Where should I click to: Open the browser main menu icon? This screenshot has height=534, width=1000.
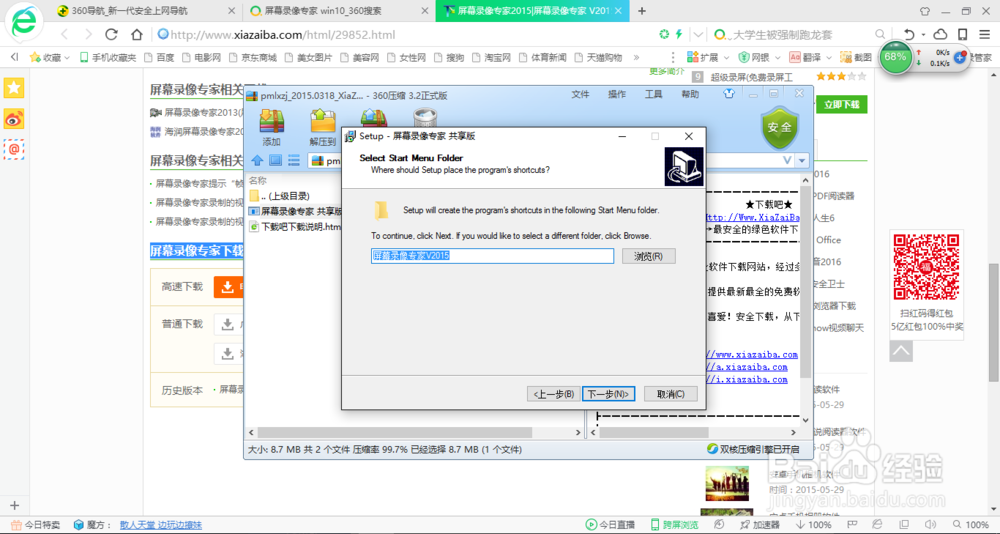pos(985,34)
